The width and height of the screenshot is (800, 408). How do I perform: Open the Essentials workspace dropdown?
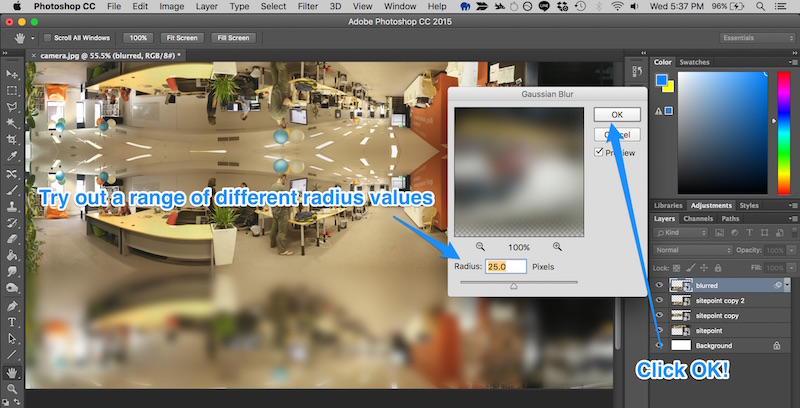pos(755,38)
